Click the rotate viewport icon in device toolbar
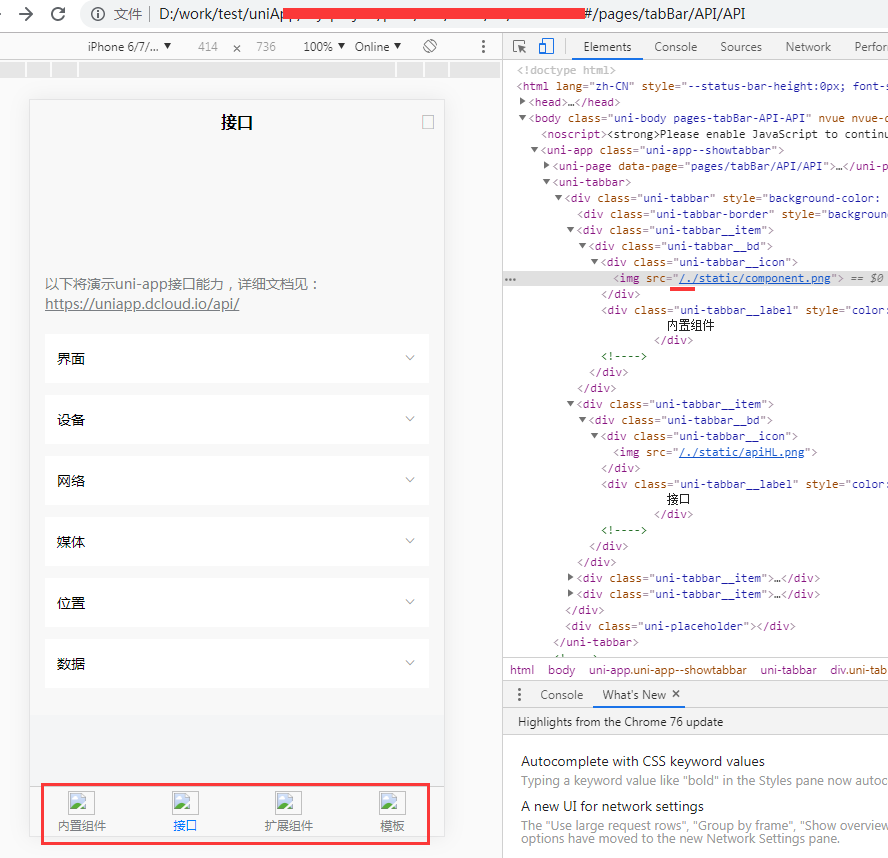Image resolution: width=888 pixels, height=858 pixels. (429, 46)
